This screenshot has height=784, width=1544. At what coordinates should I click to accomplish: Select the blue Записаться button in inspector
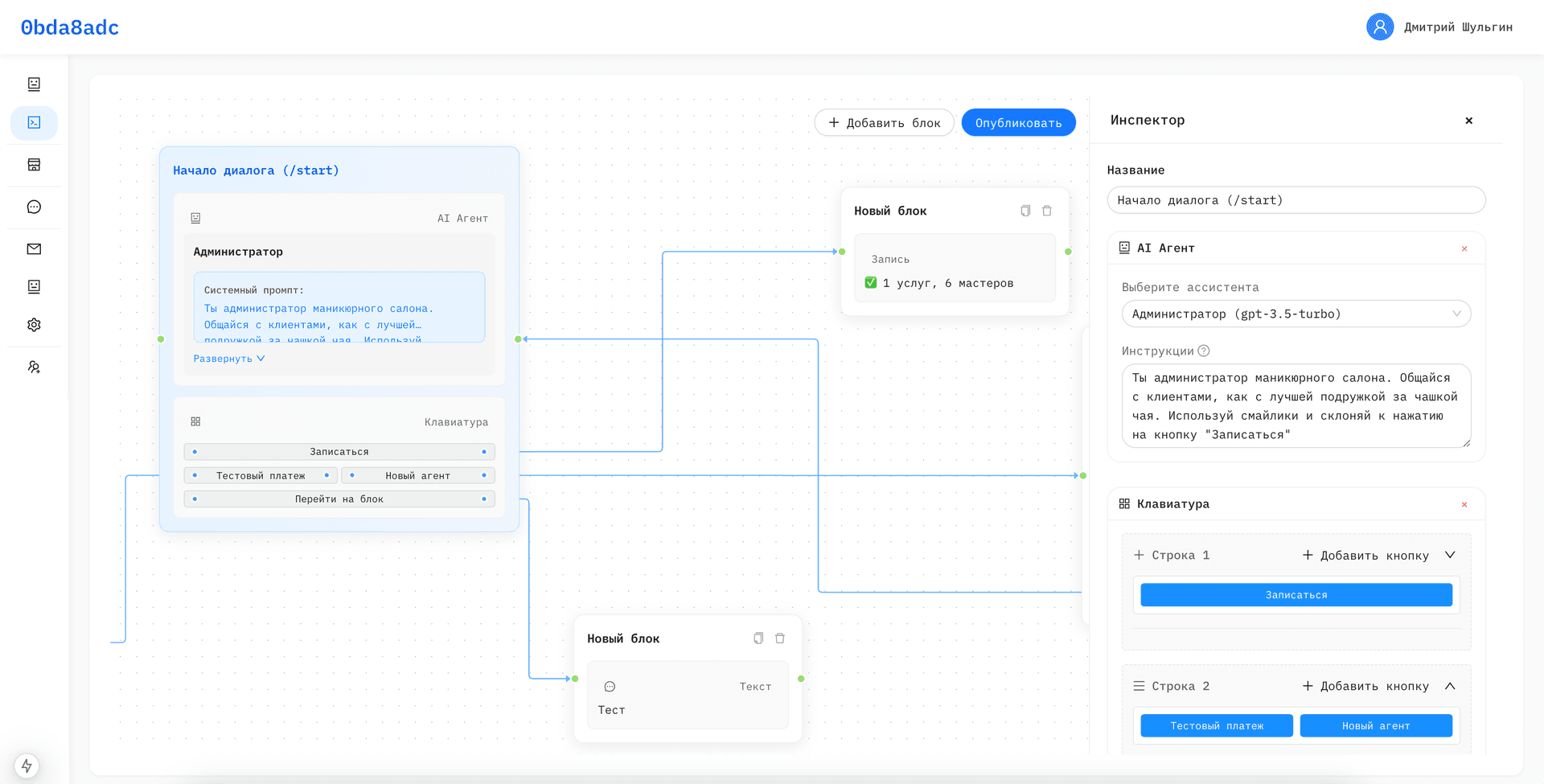click(x=1296, y=595)
